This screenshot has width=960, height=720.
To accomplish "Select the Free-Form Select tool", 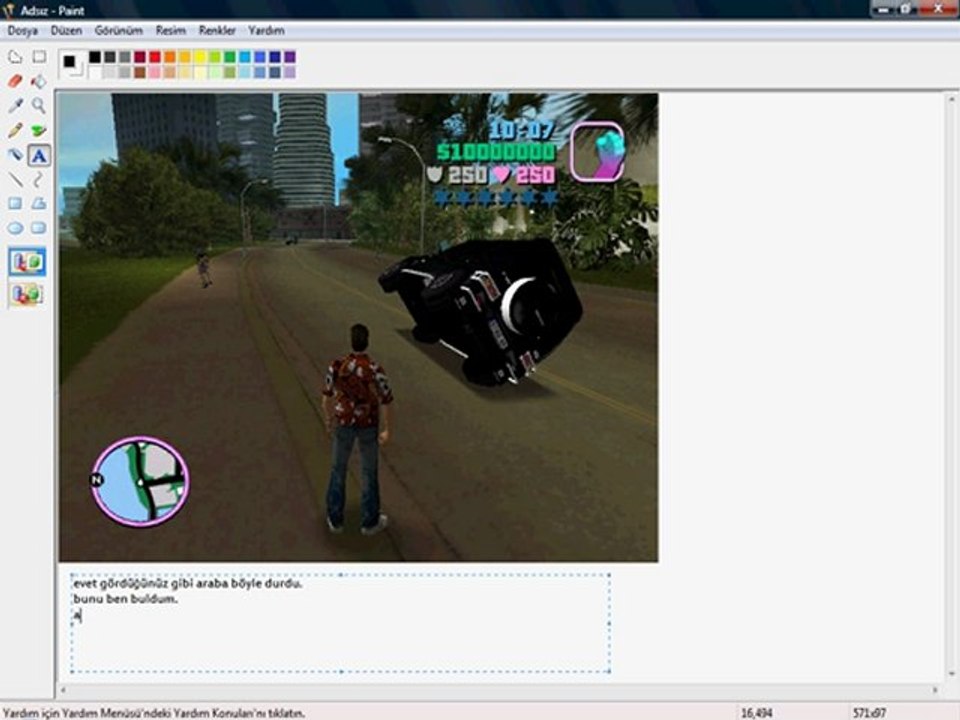I will (15, 57).
